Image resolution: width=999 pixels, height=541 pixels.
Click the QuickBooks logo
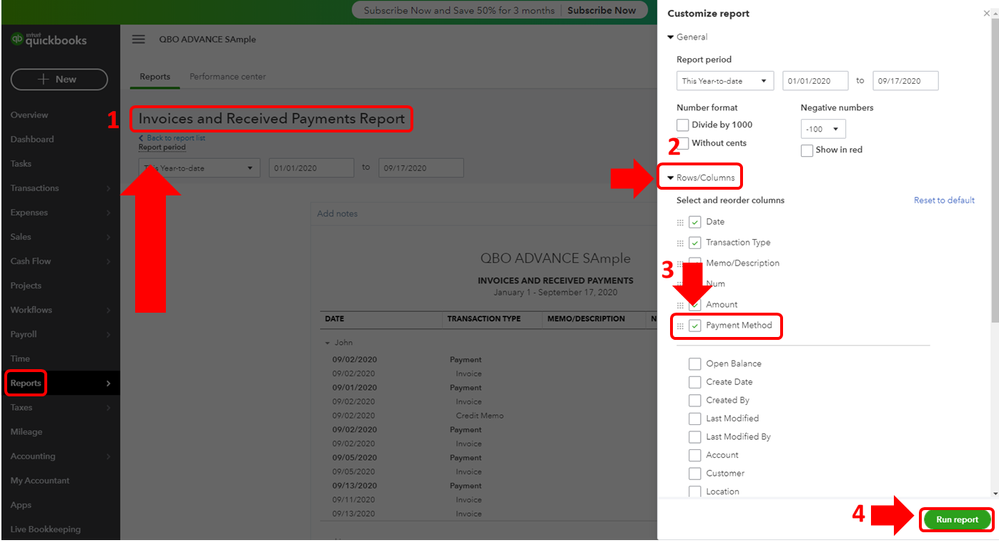click(48, 40)
